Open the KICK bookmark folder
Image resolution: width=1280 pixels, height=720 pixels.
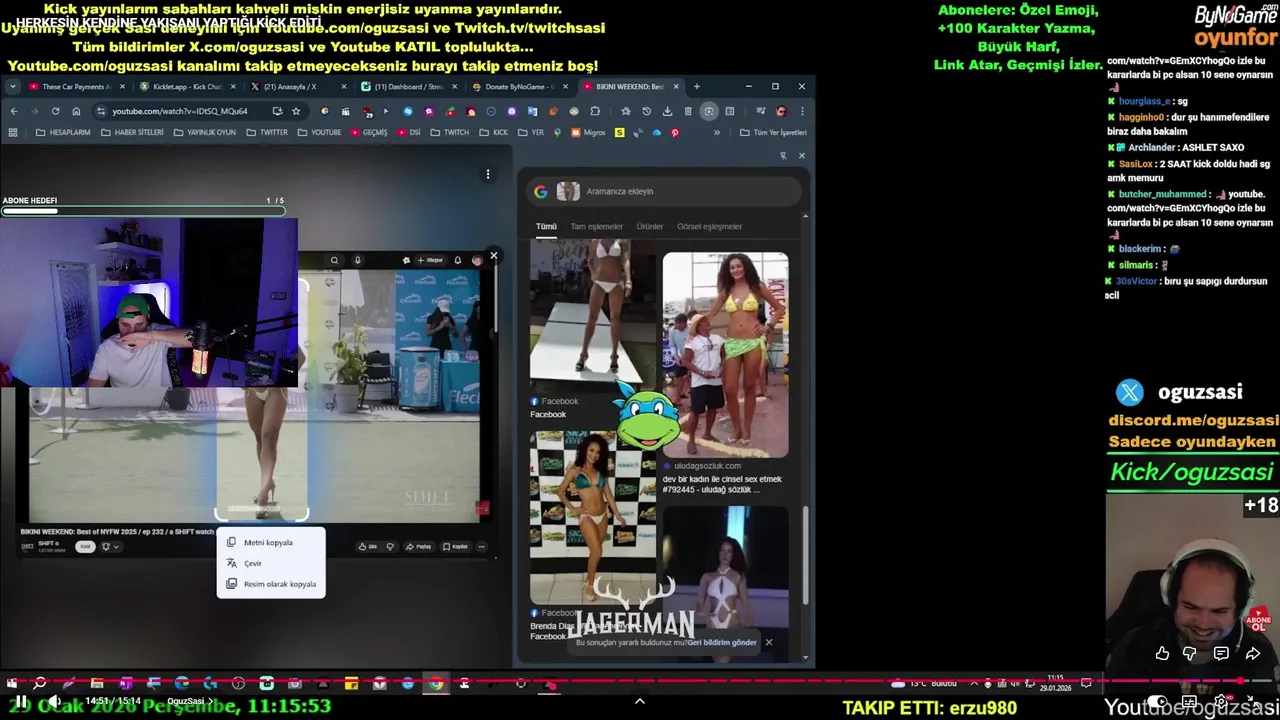pyautogui.click(x=494, y=132)
